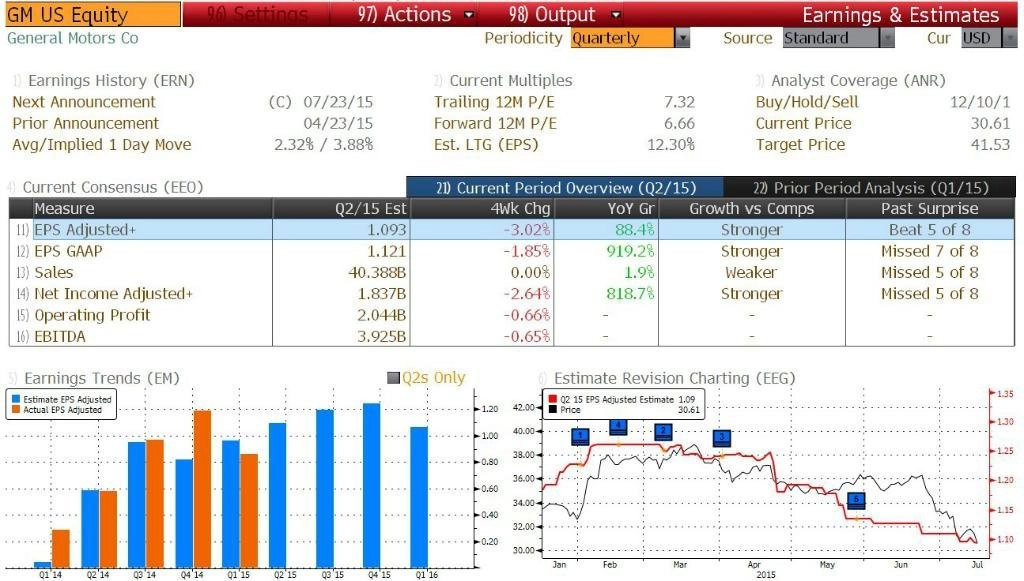Click the blue Q4 15 estimate EPS bar
This screenshot has width=1024, height=581.
(372, 485)
